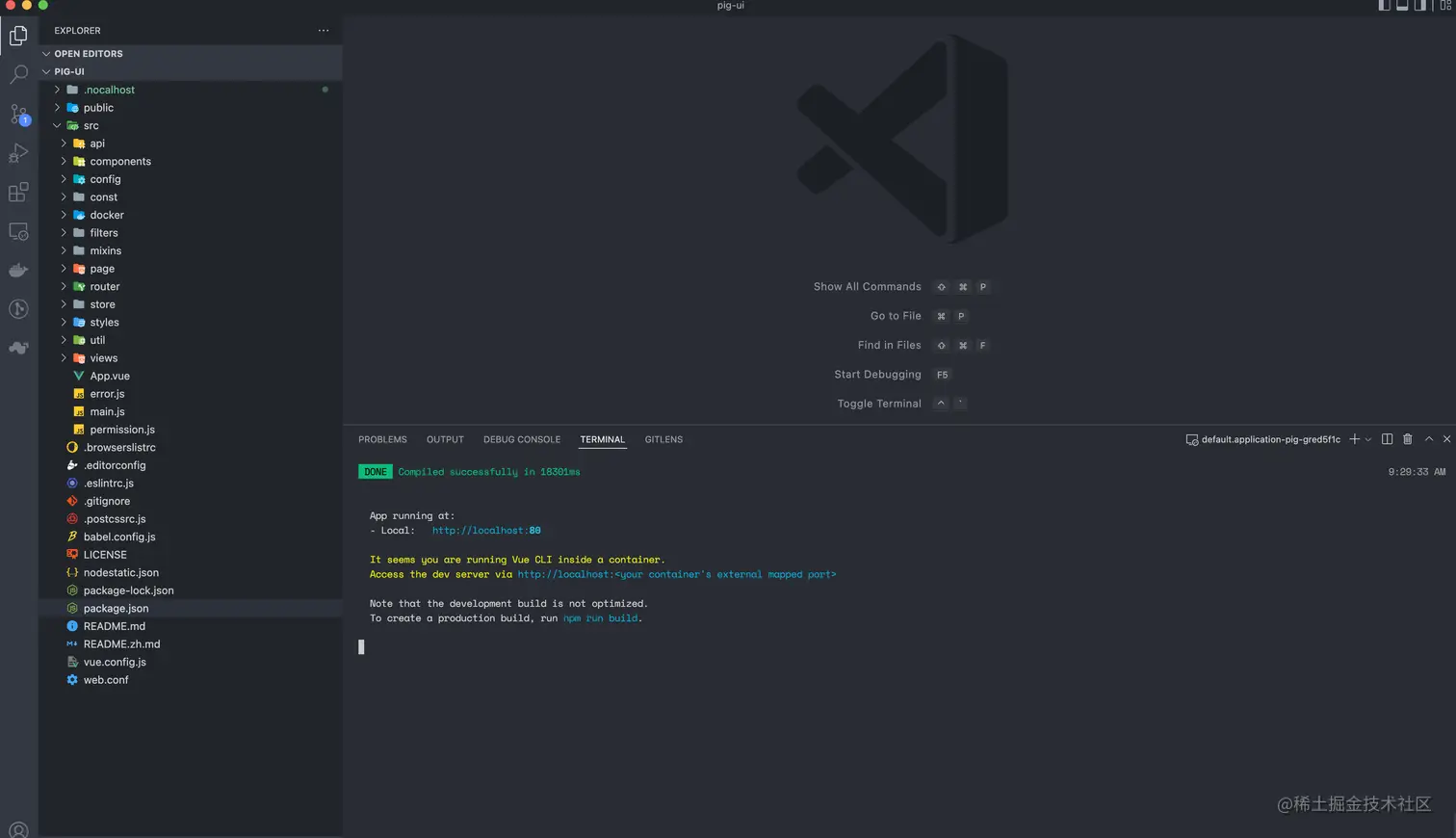
Task: Maximize the panel size with caret icon
Action: (x=1429, y=439)
